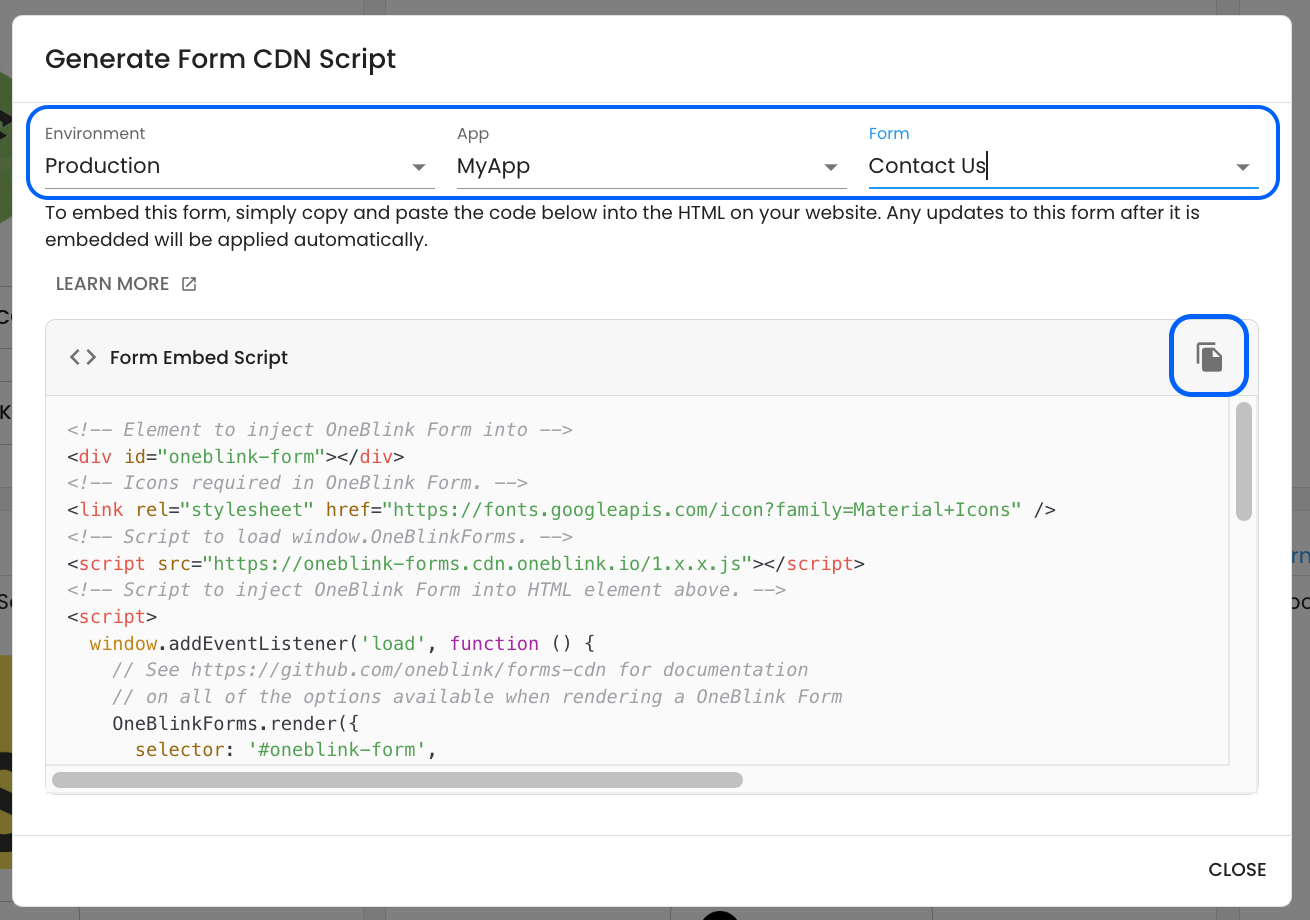This screenshot has width=1310, height=920.
Task: Click the Generate Form CDN Script title
Action: tap(221, 59)
